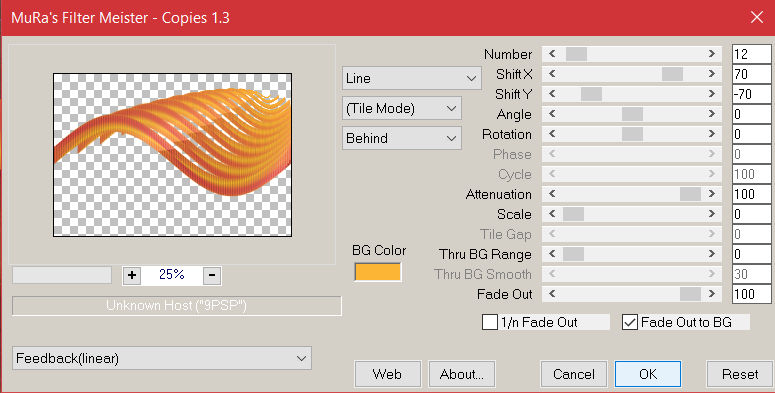Click the orange waves preview image

[x=172, y=155]
